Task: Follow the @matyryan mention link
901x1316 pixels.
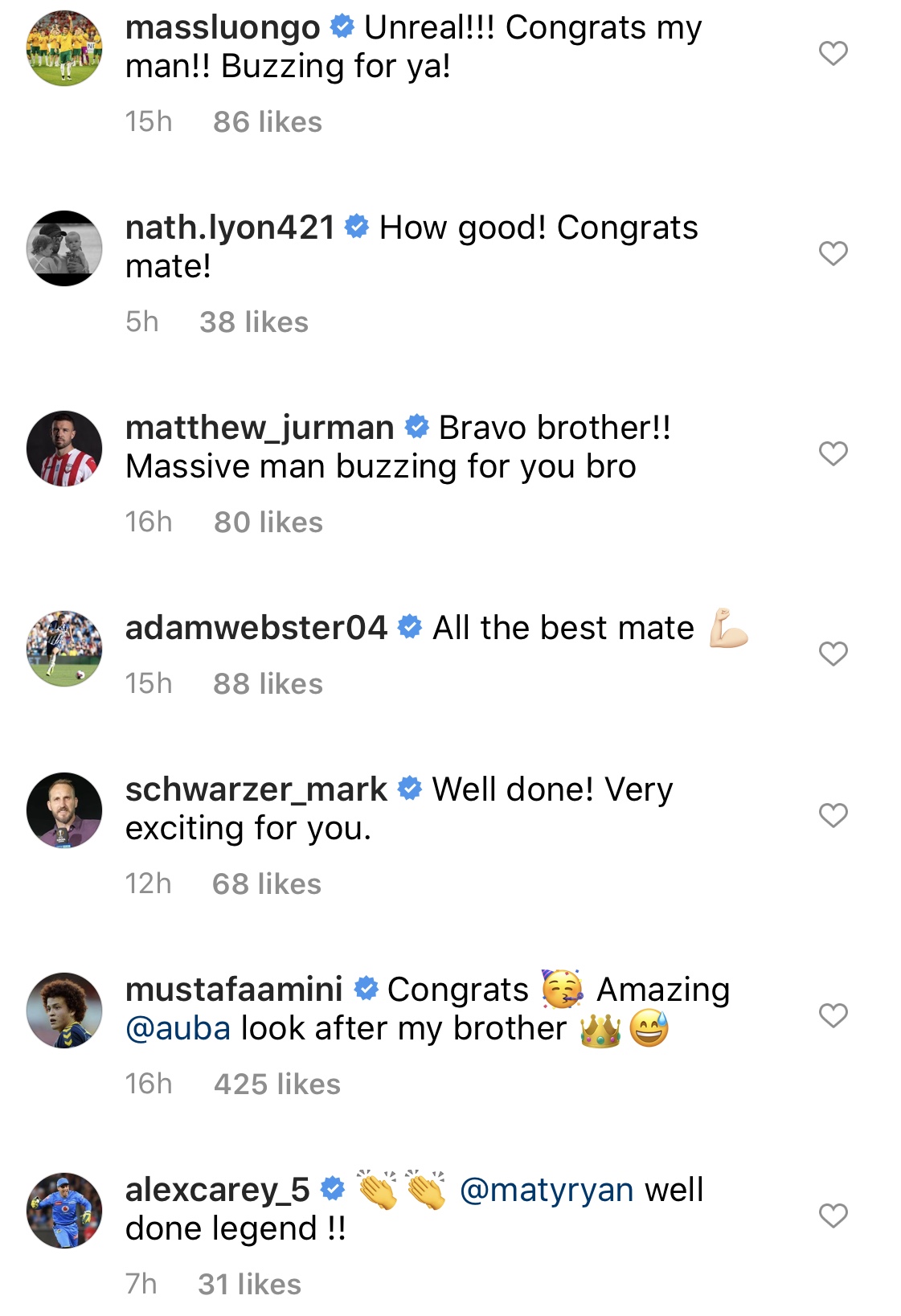Action: (x=547, y=1190)
